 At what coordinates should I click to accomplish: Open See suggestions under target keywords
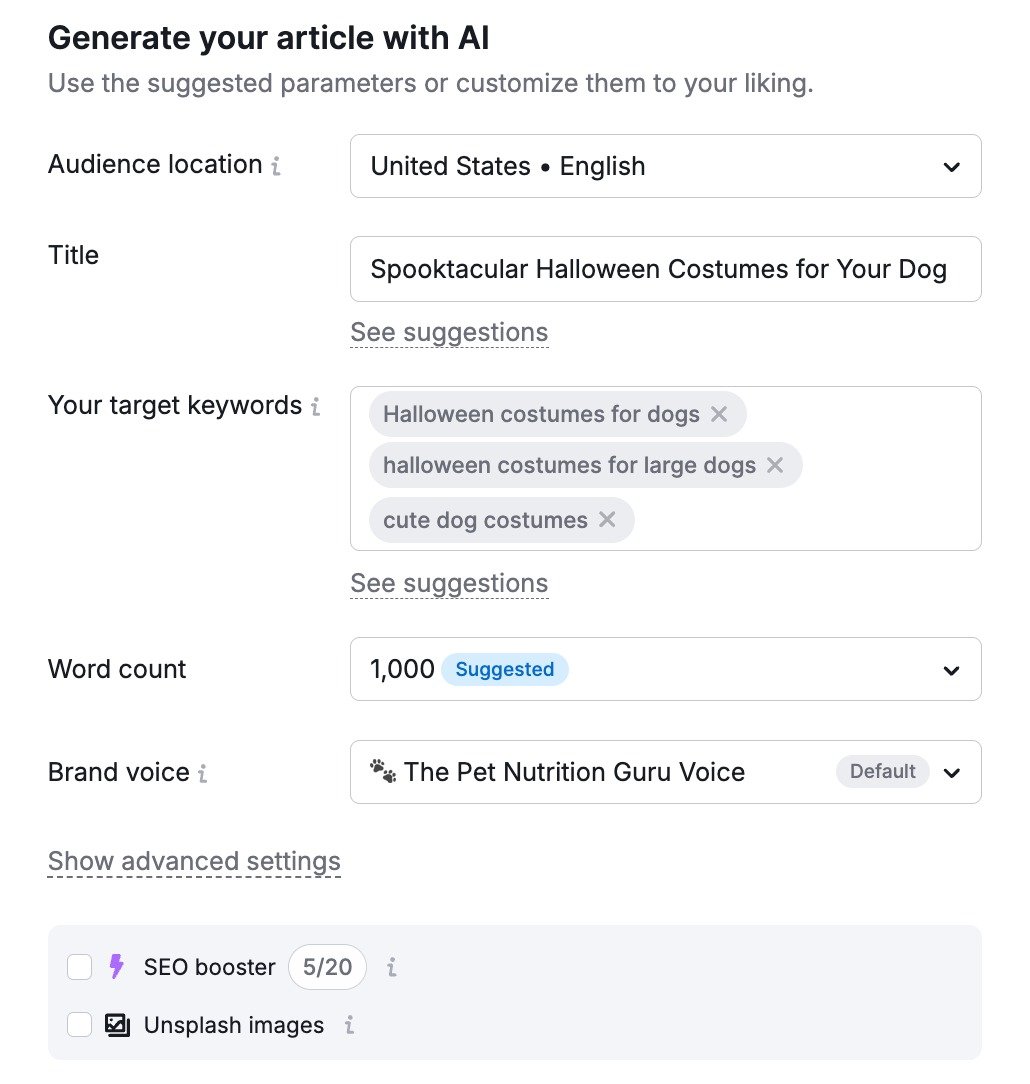click(449, 583)
